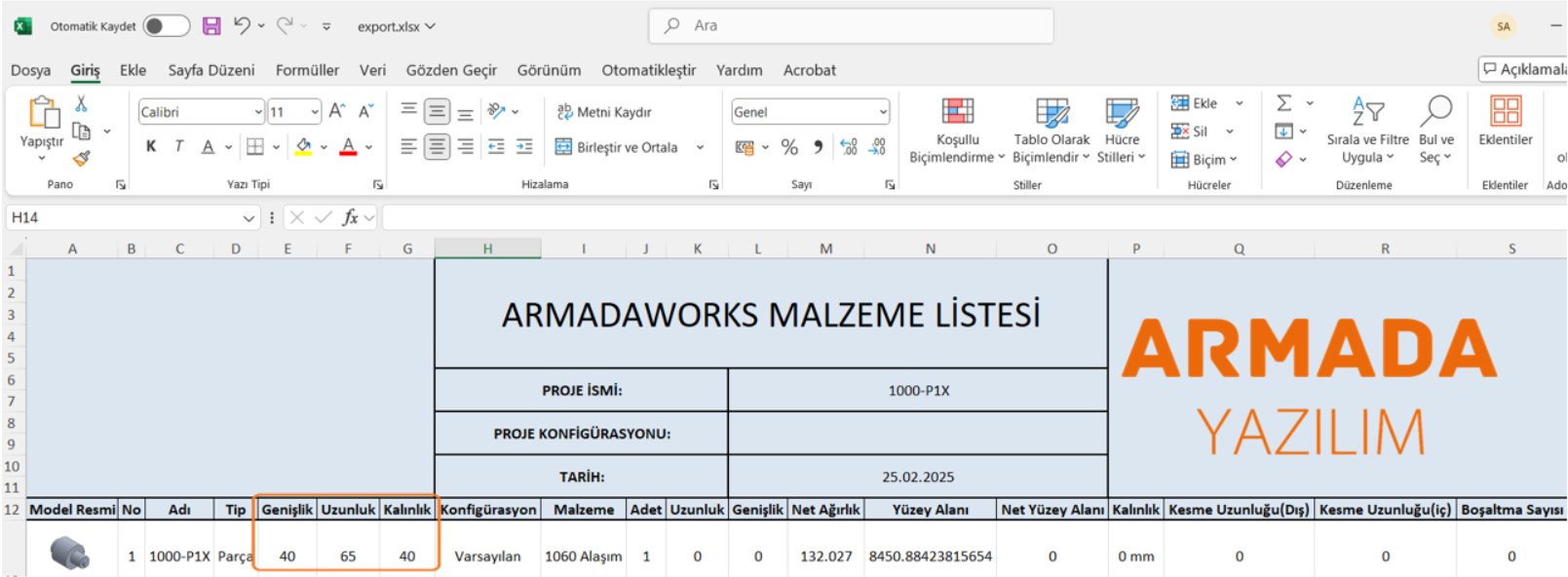Increase font size with the larger A icon
This screenshot has height=577, width=1568.
[x=337, y=111]
